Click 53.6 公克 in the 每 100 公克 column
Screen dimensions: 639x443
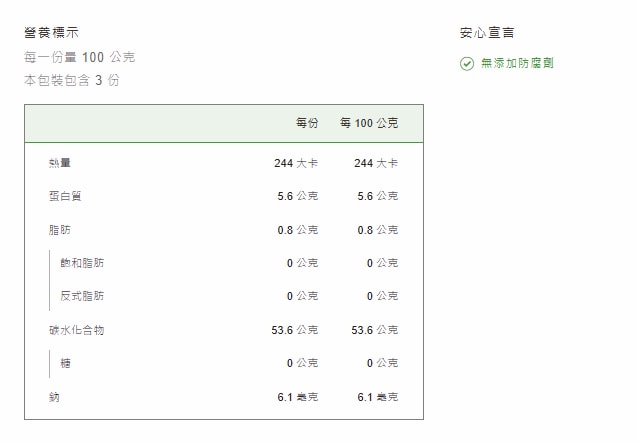[374, 330]
